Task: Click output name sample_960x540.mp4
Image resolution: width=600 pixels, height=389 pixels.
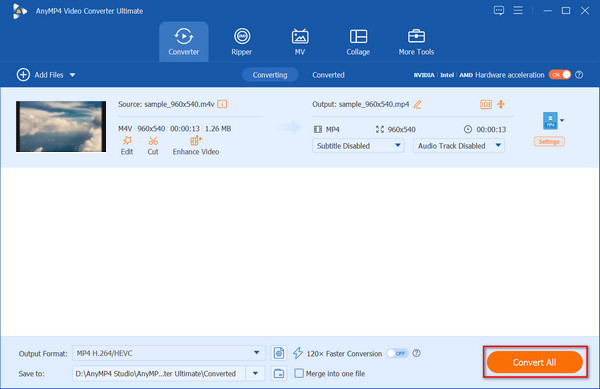Action: [x=374, y=104]
